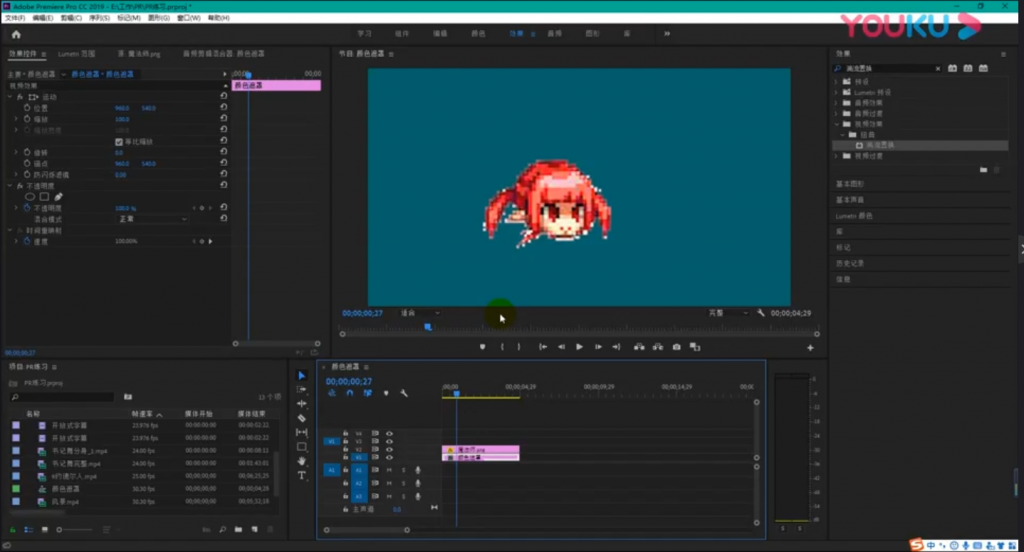The image size is (1024, 552).
Task: Select the Rectangle shape tool
Action: coord(302,447)
